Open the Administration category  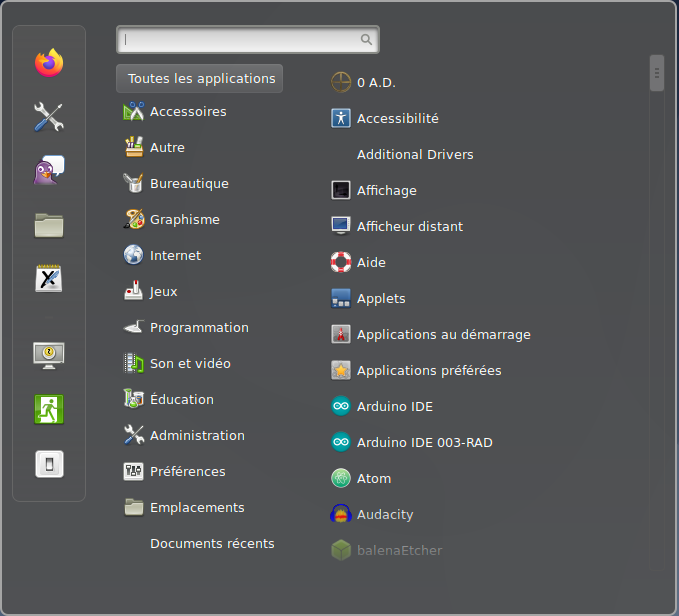(x=197, y=435)
